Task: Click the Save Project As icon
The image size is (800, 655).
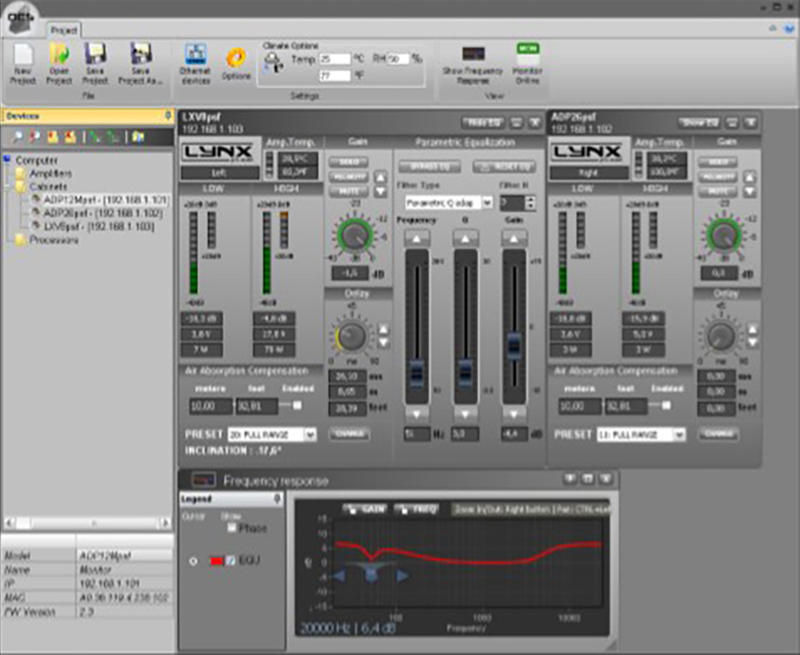Action: 140,55
